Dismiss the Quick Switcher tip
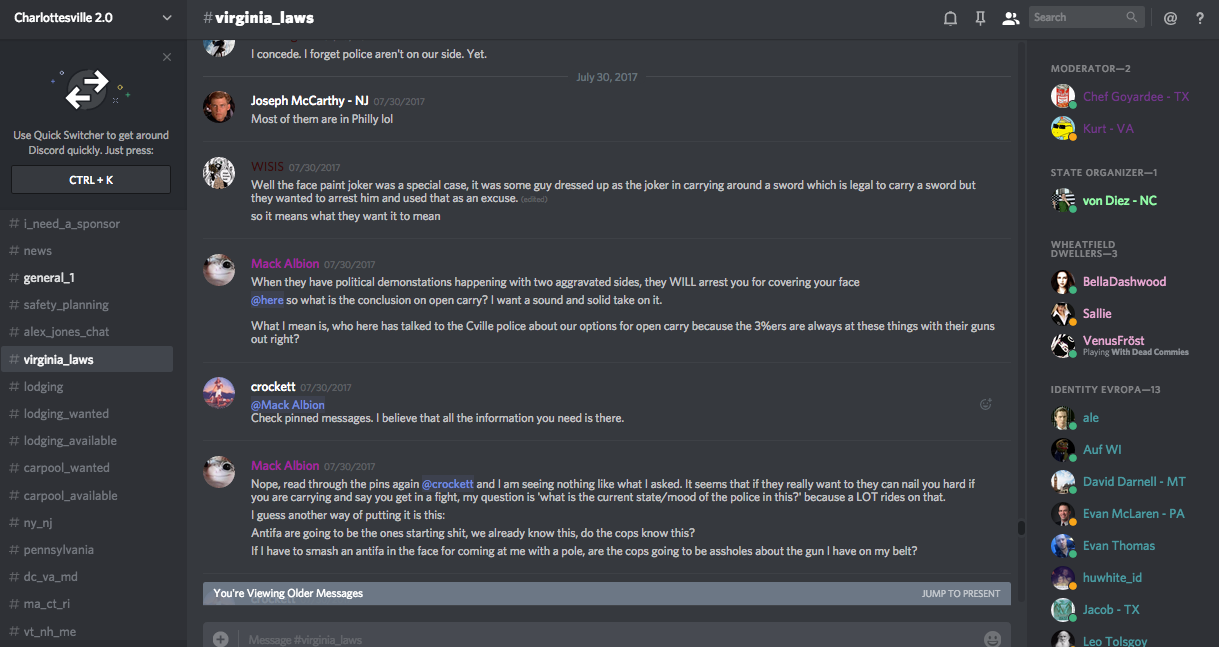This screenshot has width=1219, height=647. point(167,57)
